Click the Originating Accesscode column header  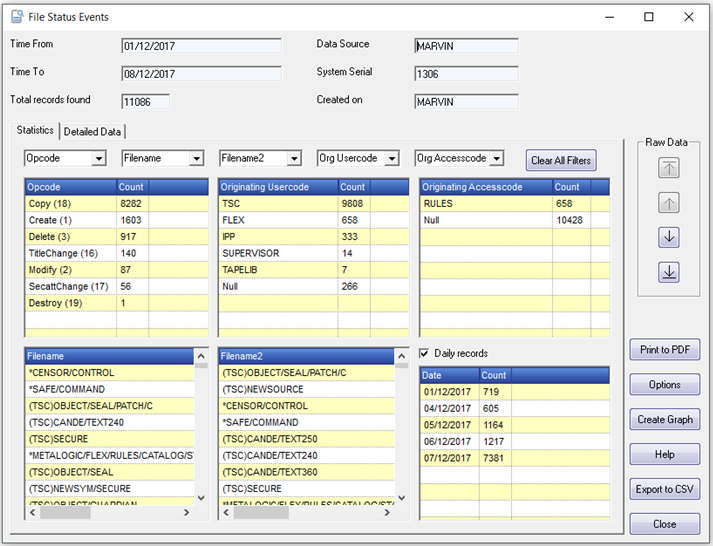point(486,187)
